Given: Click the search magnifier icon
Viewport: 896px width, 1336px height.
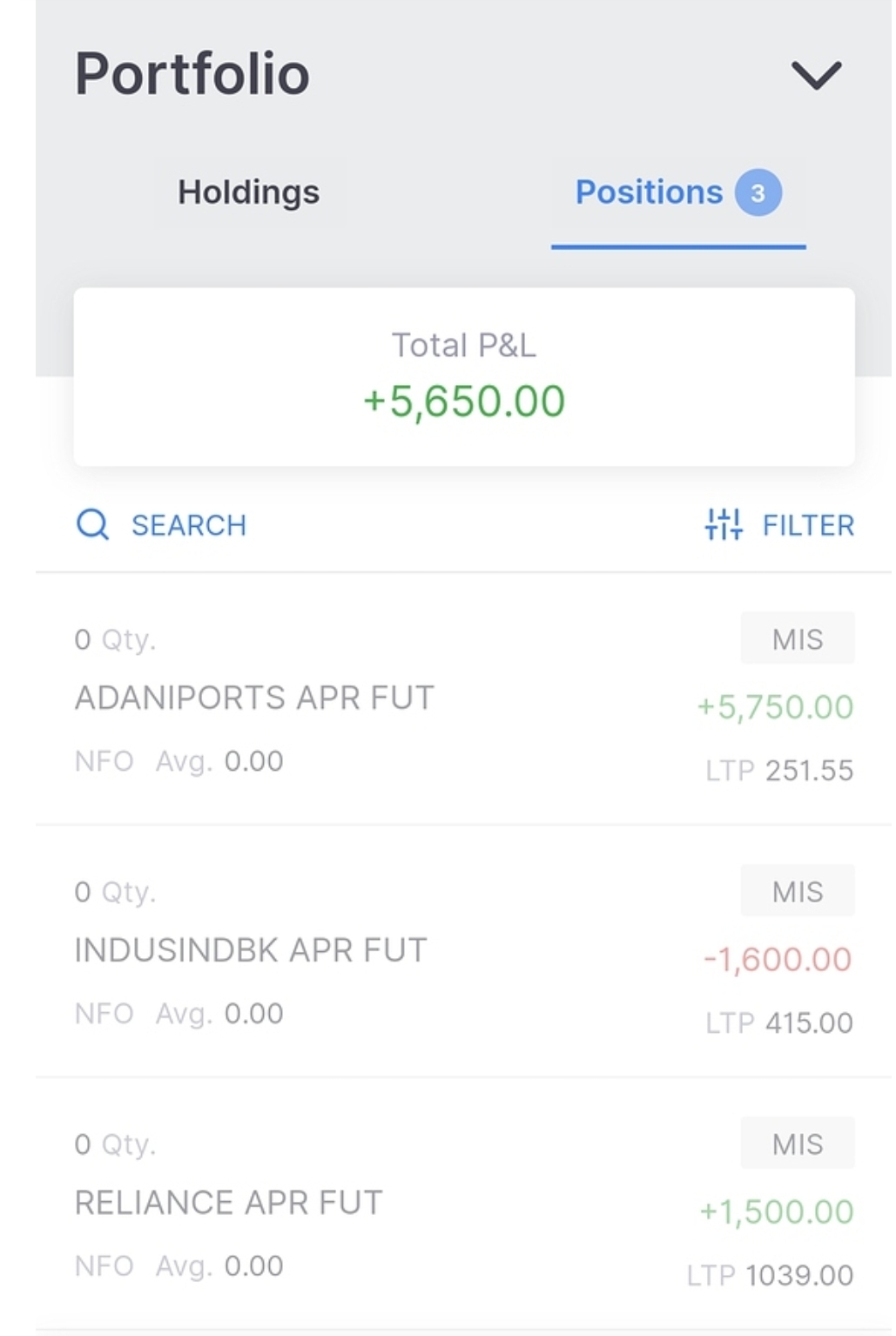Looking at the screenshot, I should pyautogui.click(x=93, y=525).
